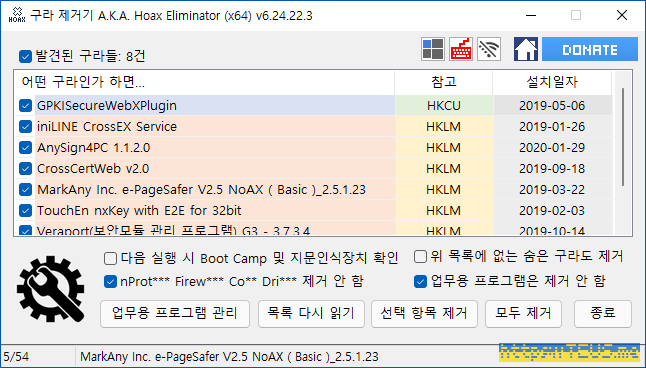Select the 'MarkAny Inc. e-PageSafer' list row
The height and width of the screenshot is (368, 646).
[313, 190]
